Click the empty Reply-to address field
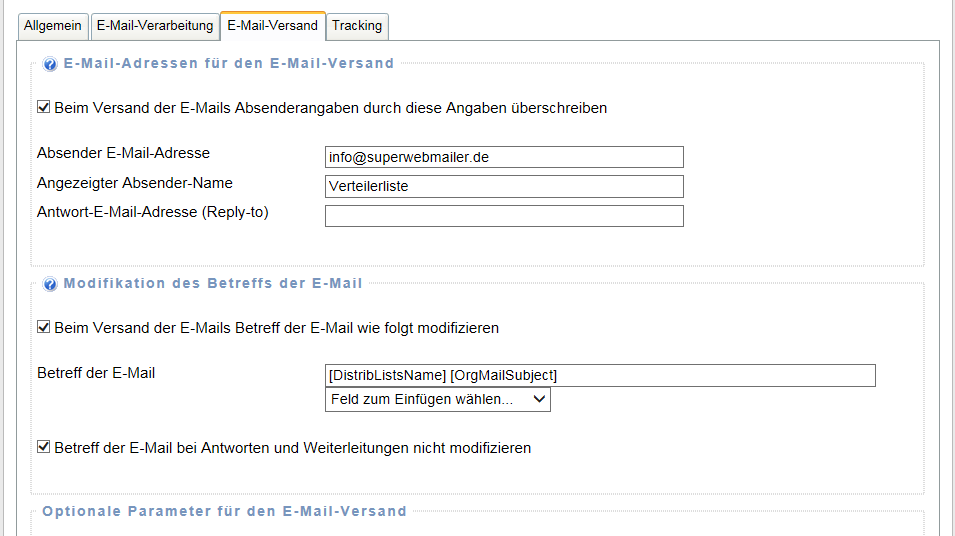Viewport: 955px width, 536px height. 504,216
